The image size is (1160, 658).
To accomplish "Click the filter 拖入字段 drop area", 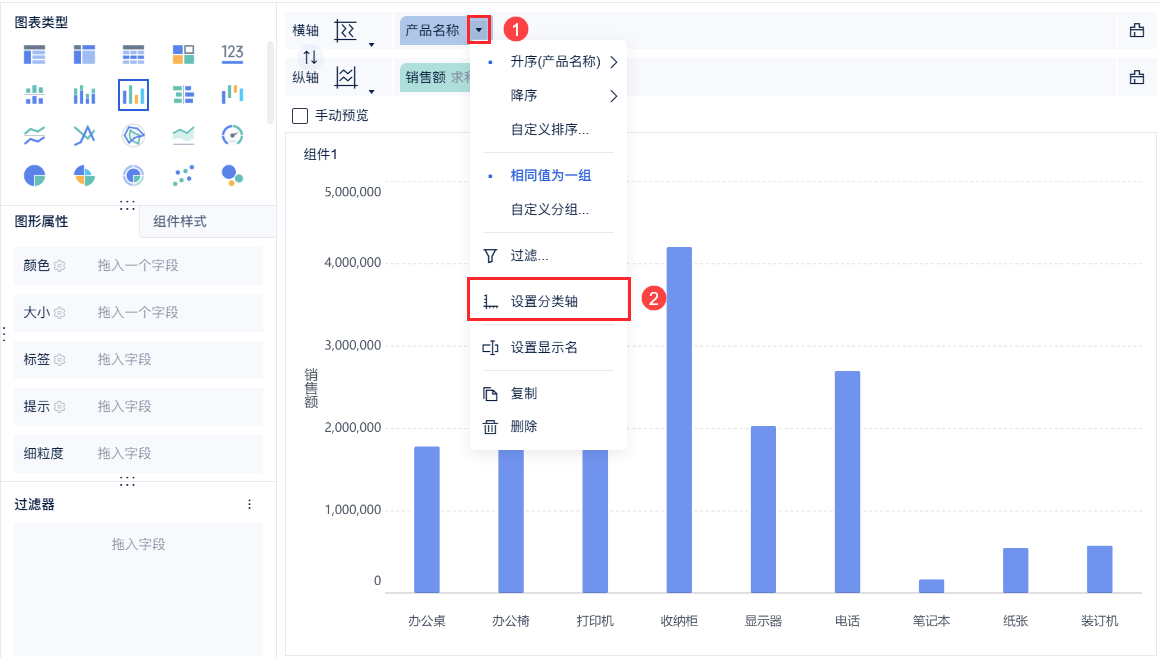I will pyautogui.click(x=138, y=588).
